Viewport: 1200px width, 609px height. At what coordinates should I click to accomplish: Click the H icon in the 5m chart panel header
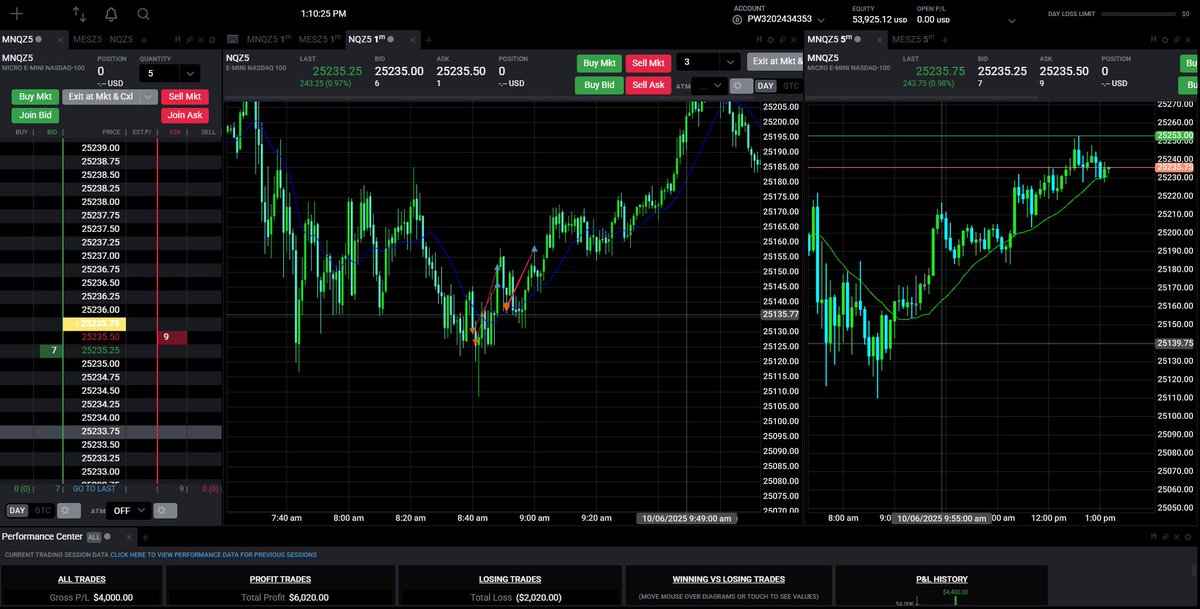(1152, 39)
